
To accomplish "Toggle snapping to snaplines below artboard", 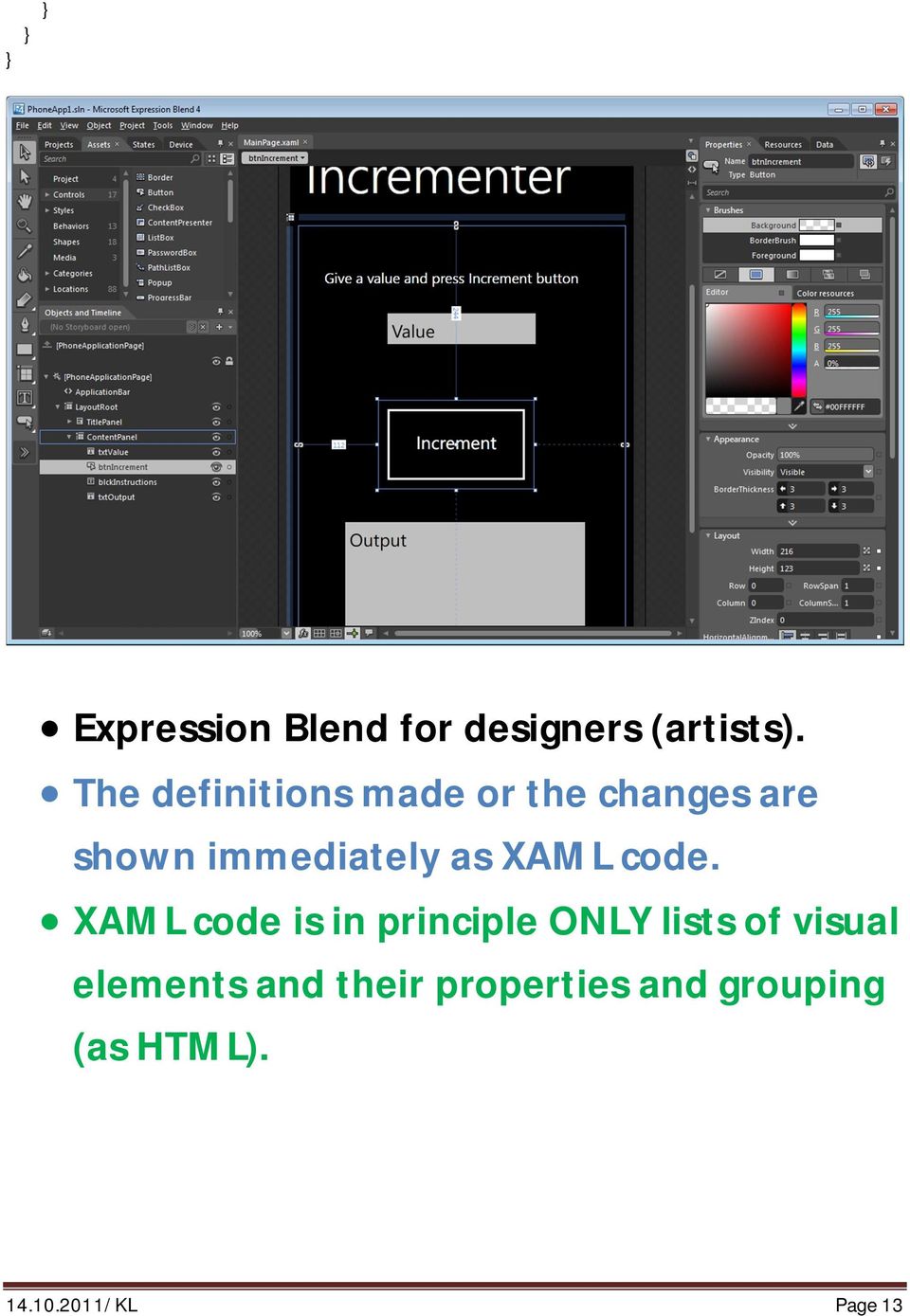I will tap(353, 633).
